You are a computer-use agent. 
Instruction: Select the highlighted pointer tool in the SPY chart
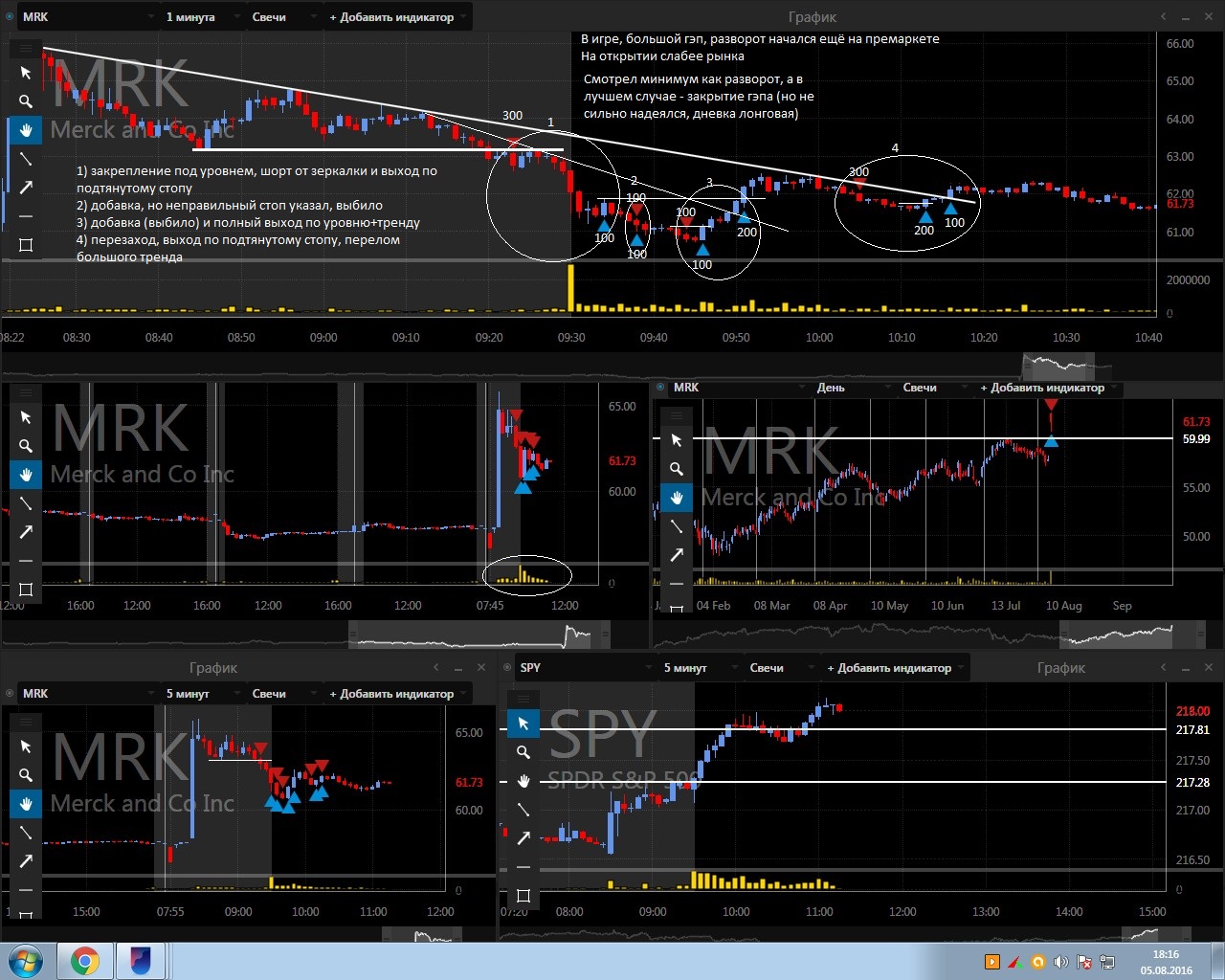pos(523,724)
